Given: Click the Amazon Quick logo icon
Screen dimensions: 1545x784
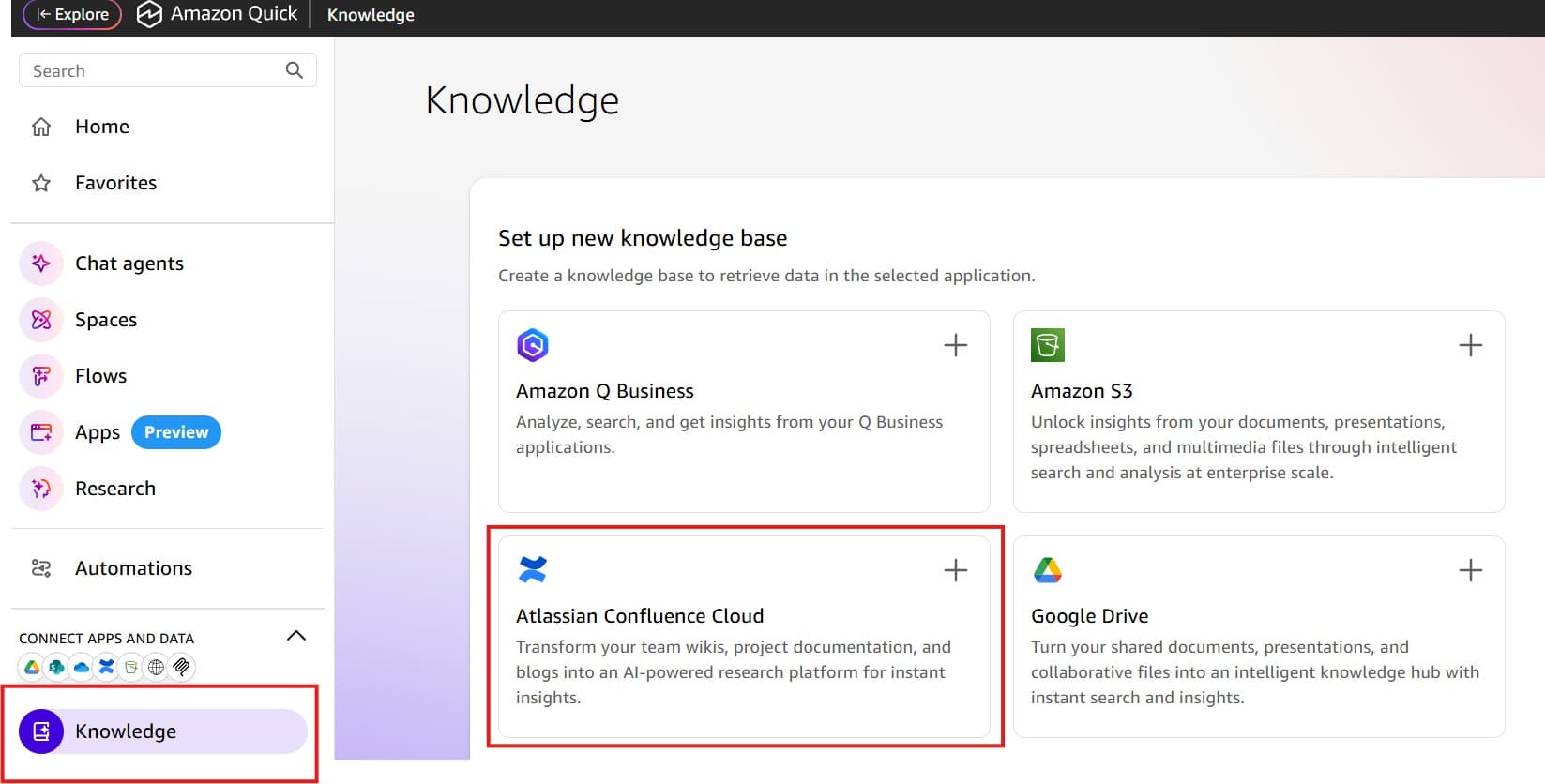Looking at the screenshot, I should click(149, 14).
